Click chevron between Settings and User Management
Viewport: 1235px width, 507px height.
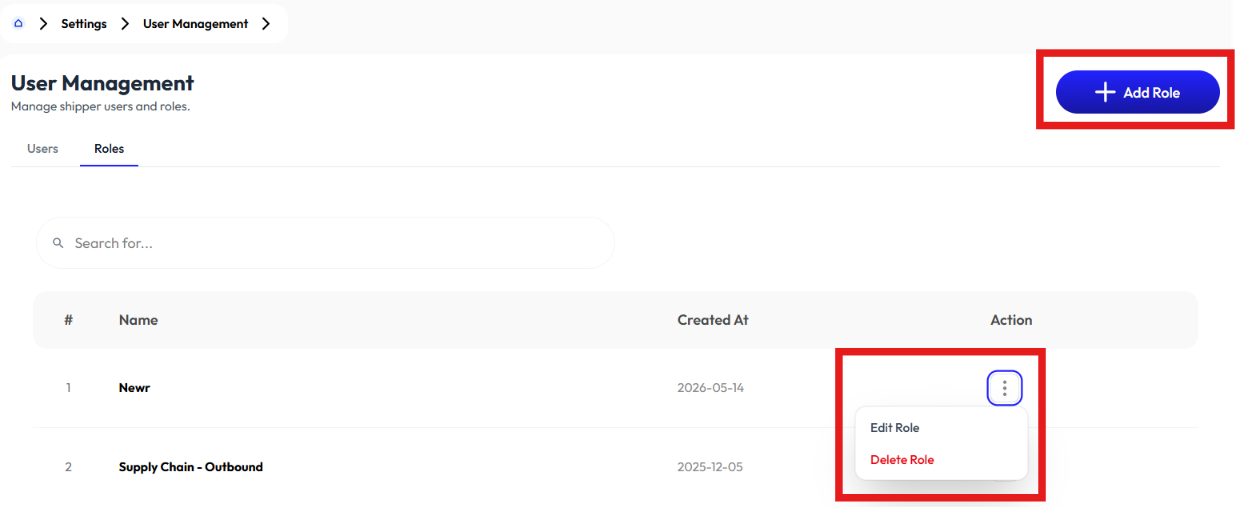coord(125,23)
